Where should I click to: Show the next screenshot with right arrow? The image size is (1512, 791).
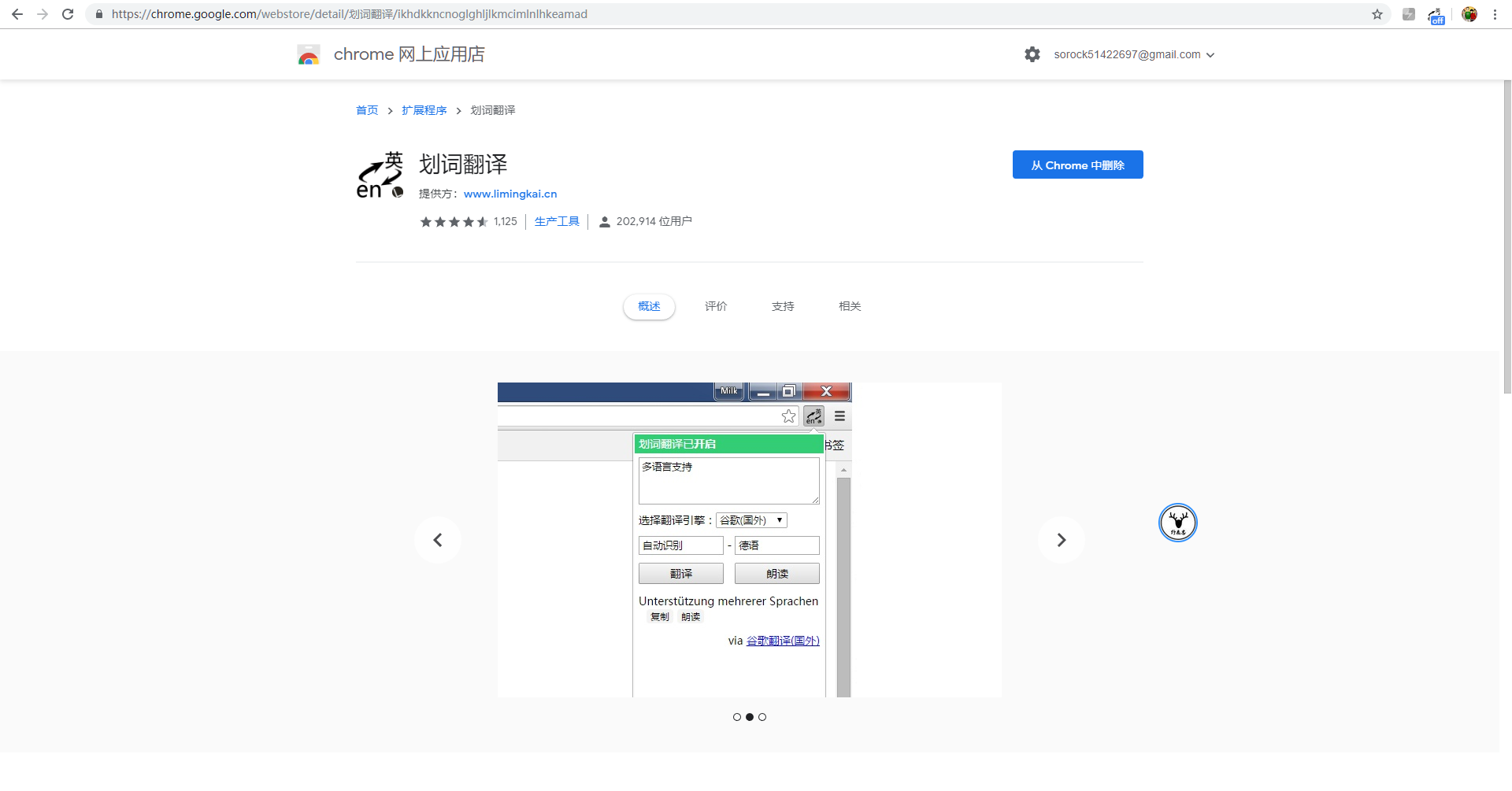[x=1062, y=540]
